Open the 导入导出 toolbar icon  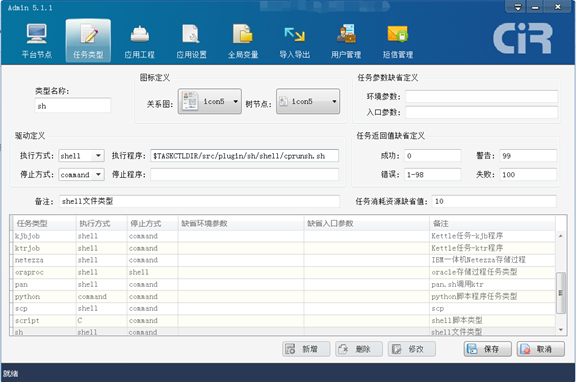point(295,41)
